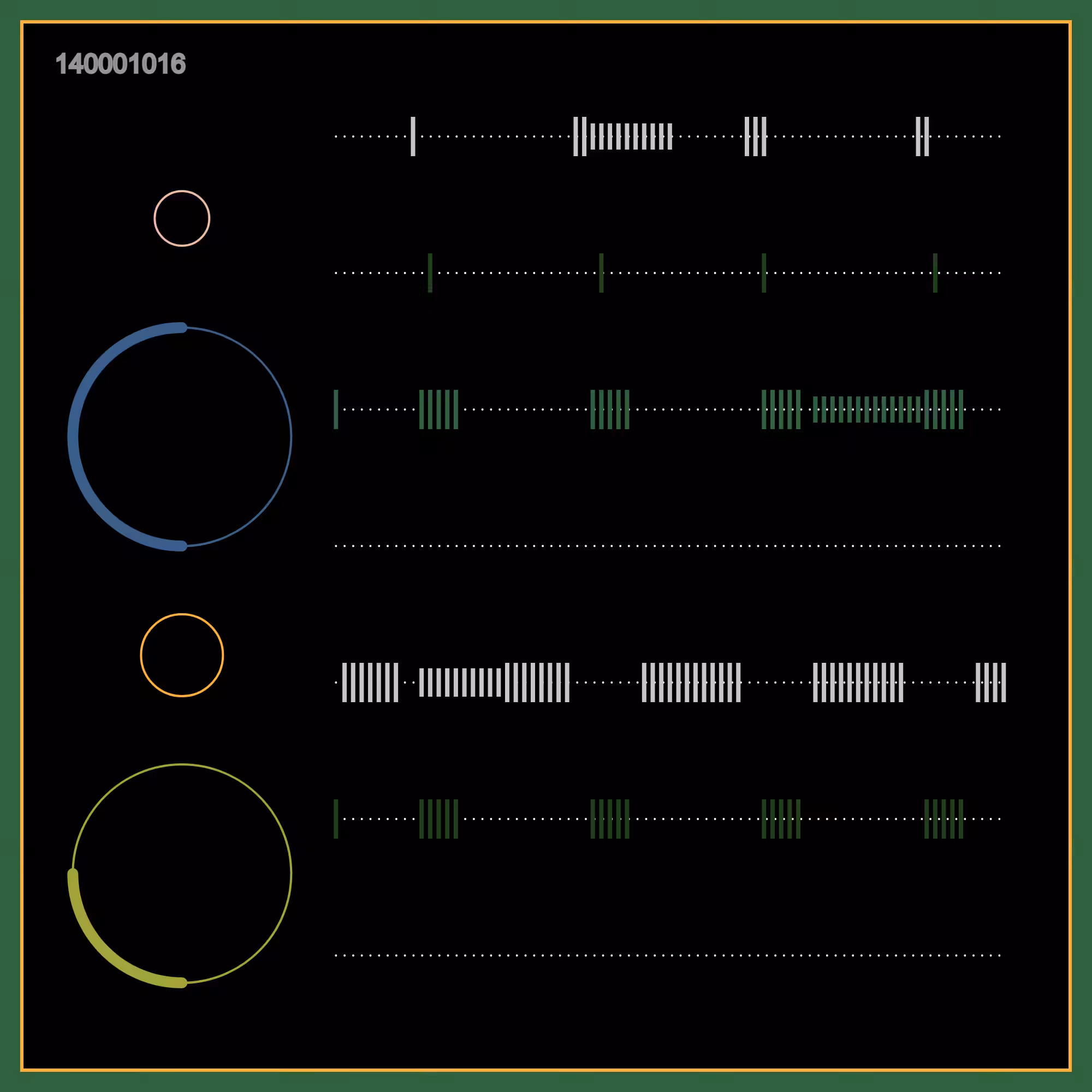Select the first white bar cluster in the fifth row
Image resolution: width=1092 pixels, height=1092 pixels.
pos(370,682)
